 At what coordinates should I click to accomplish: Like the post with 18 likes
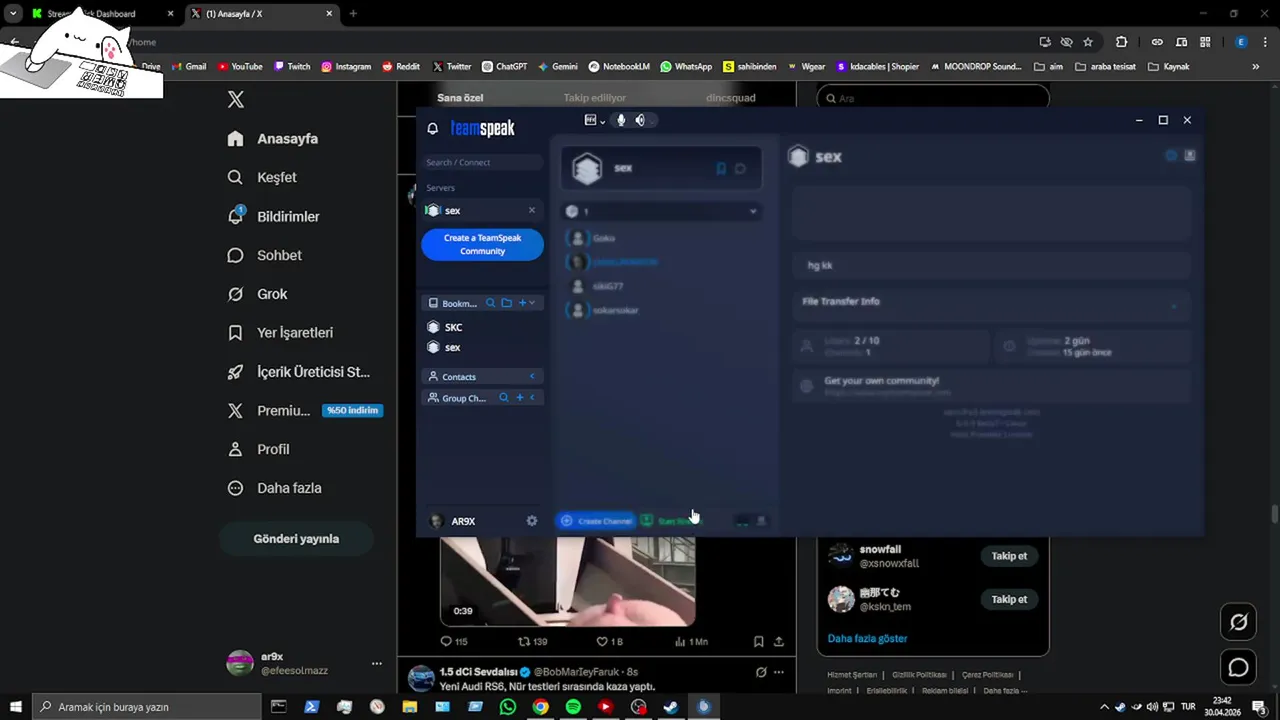(609, 641)
